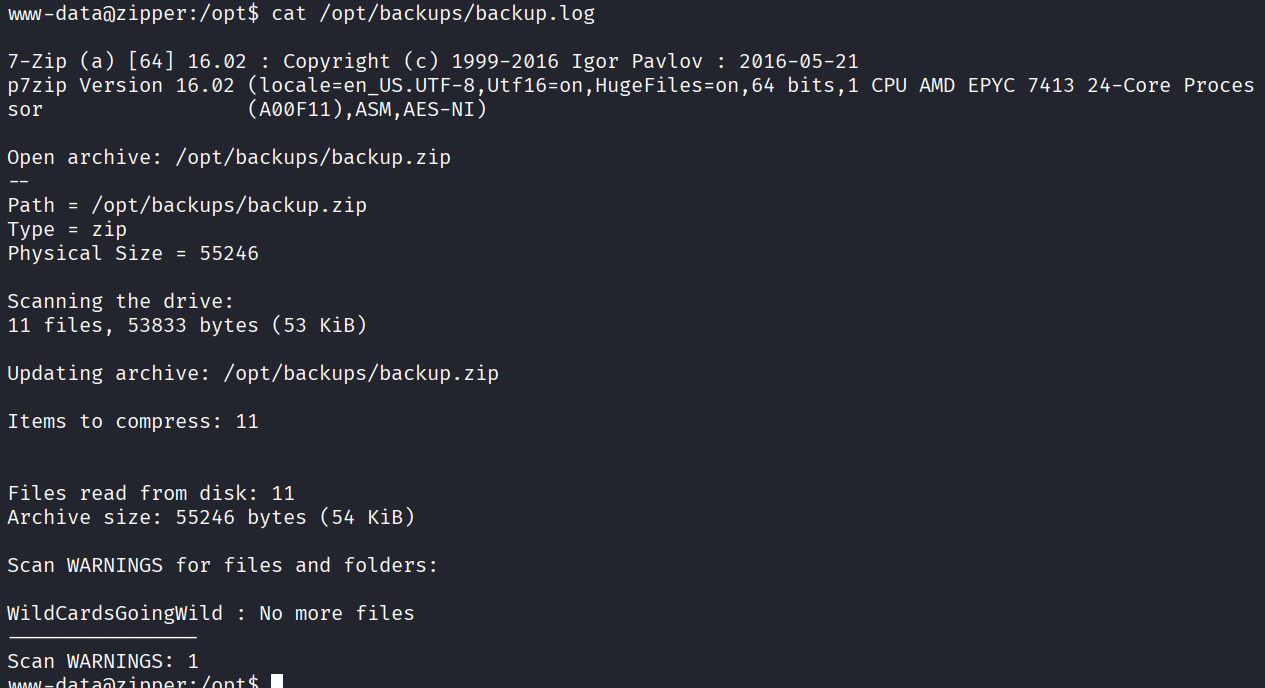This screenshot has height=688, width=1265.
Task: Click the 'Open archive: /opt/backups/backup.zip' line
Action: (x=229, y=157)
